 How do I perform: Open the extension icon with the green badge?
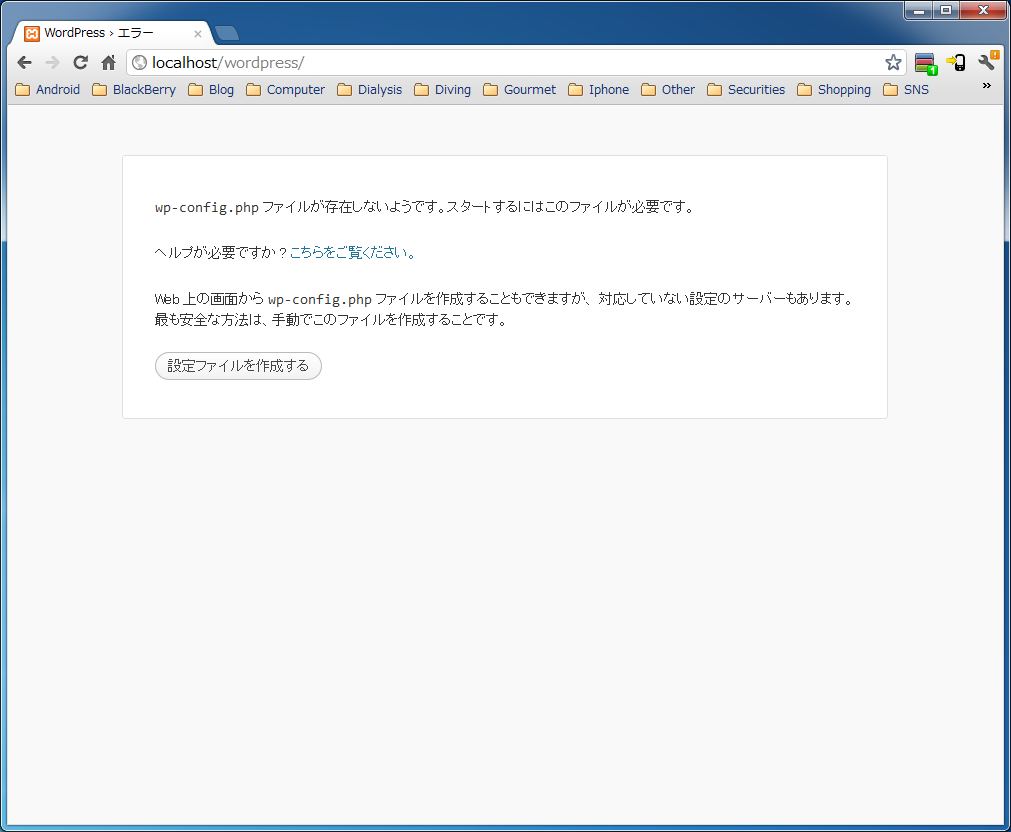tap(926, 63)
